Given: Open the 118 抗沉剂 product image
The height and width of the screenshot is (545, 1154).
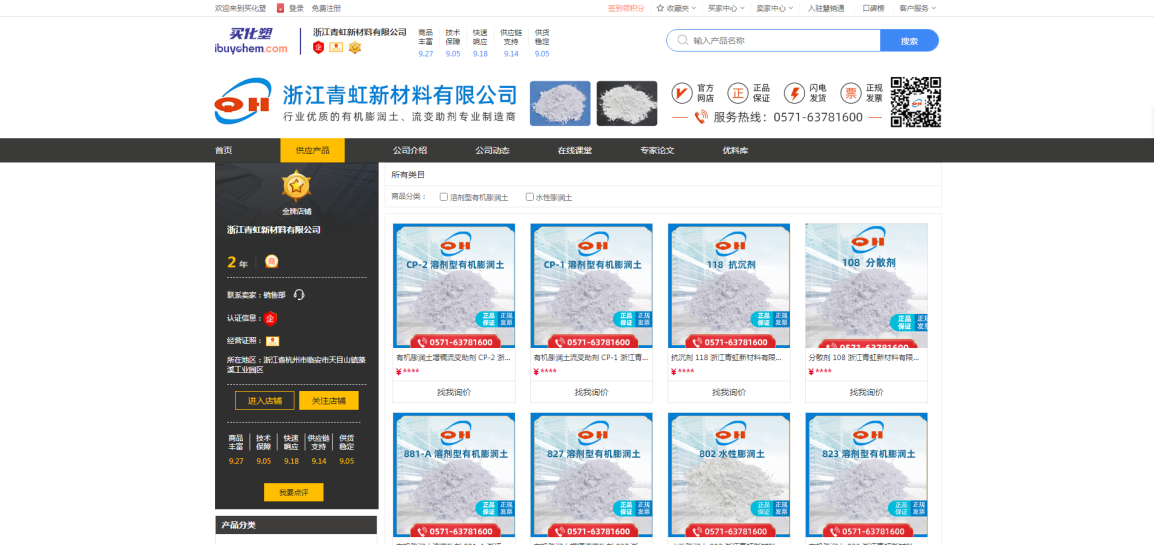Looking at the screenshot, I should [729, 285].
